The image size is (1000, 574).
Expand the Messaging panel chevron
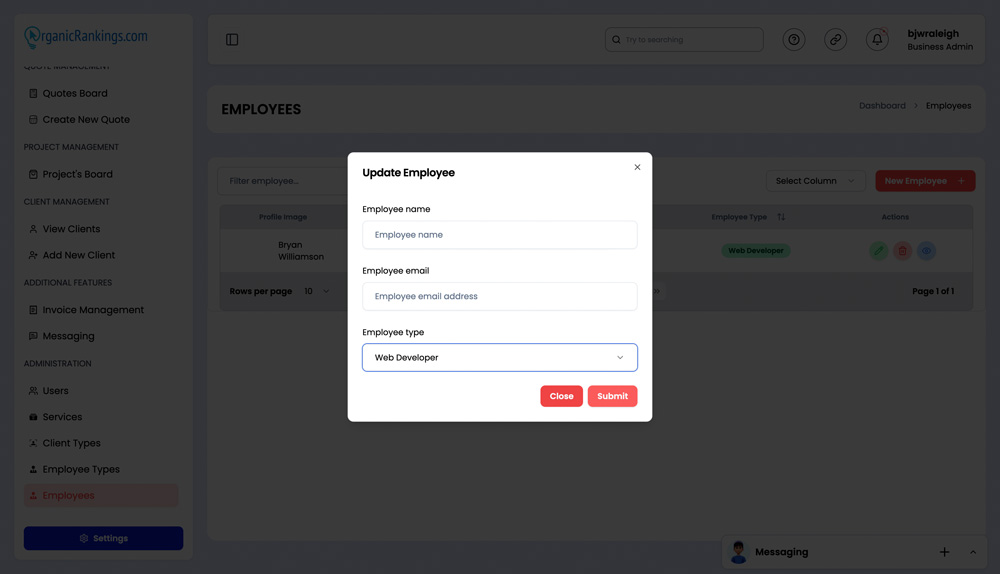point(973,552)
